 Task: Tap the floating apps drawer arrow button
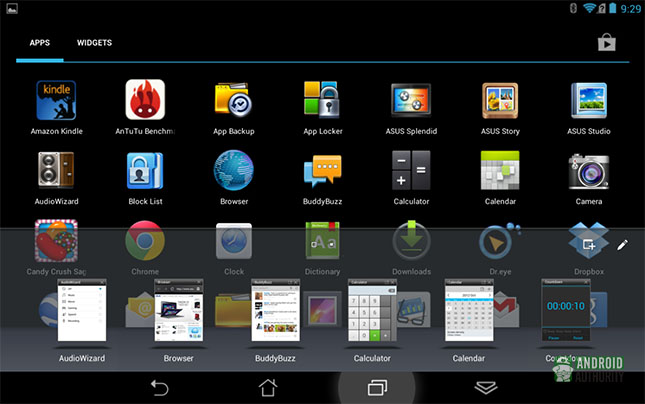click(x=486, y=387)
